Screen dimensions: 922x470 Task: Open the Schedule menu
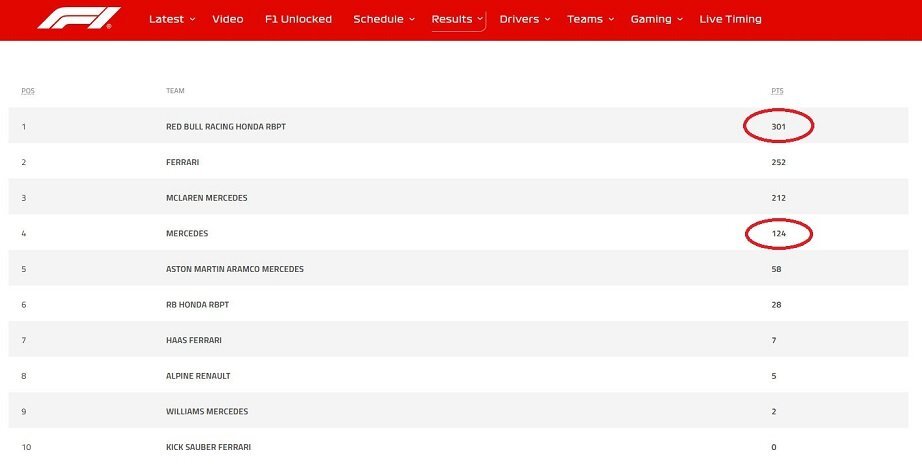pyautogui.click(x=378, y=19)
